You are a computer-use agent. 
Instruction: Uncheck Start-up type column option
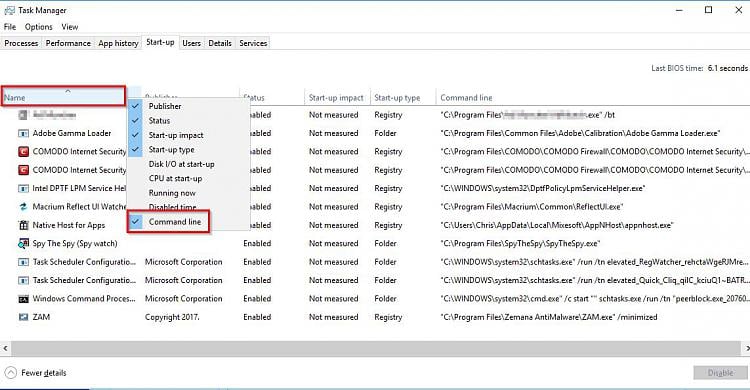171,149
